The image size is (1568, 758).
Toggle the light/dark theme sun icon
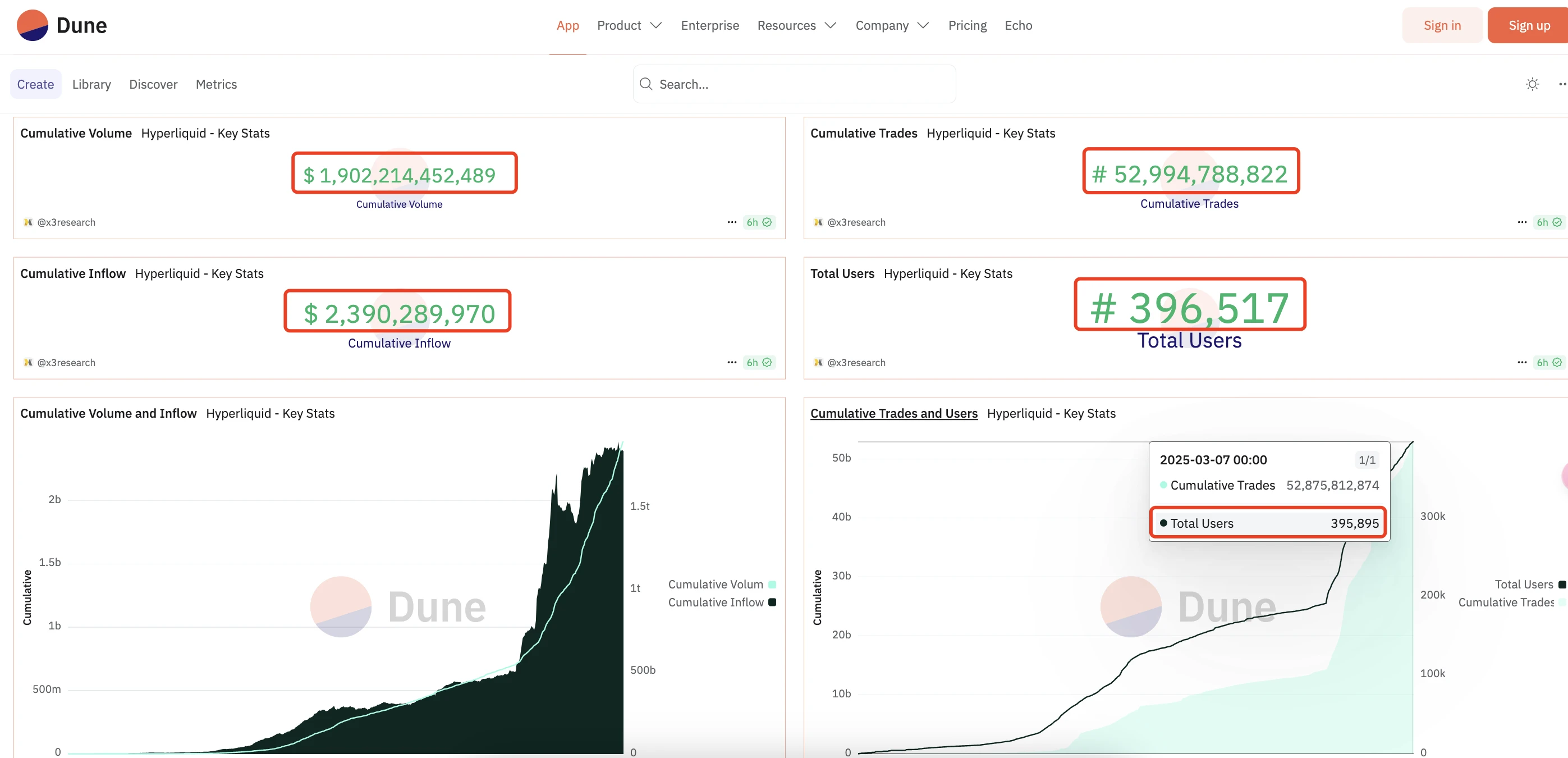click(x=1532, y=84)
